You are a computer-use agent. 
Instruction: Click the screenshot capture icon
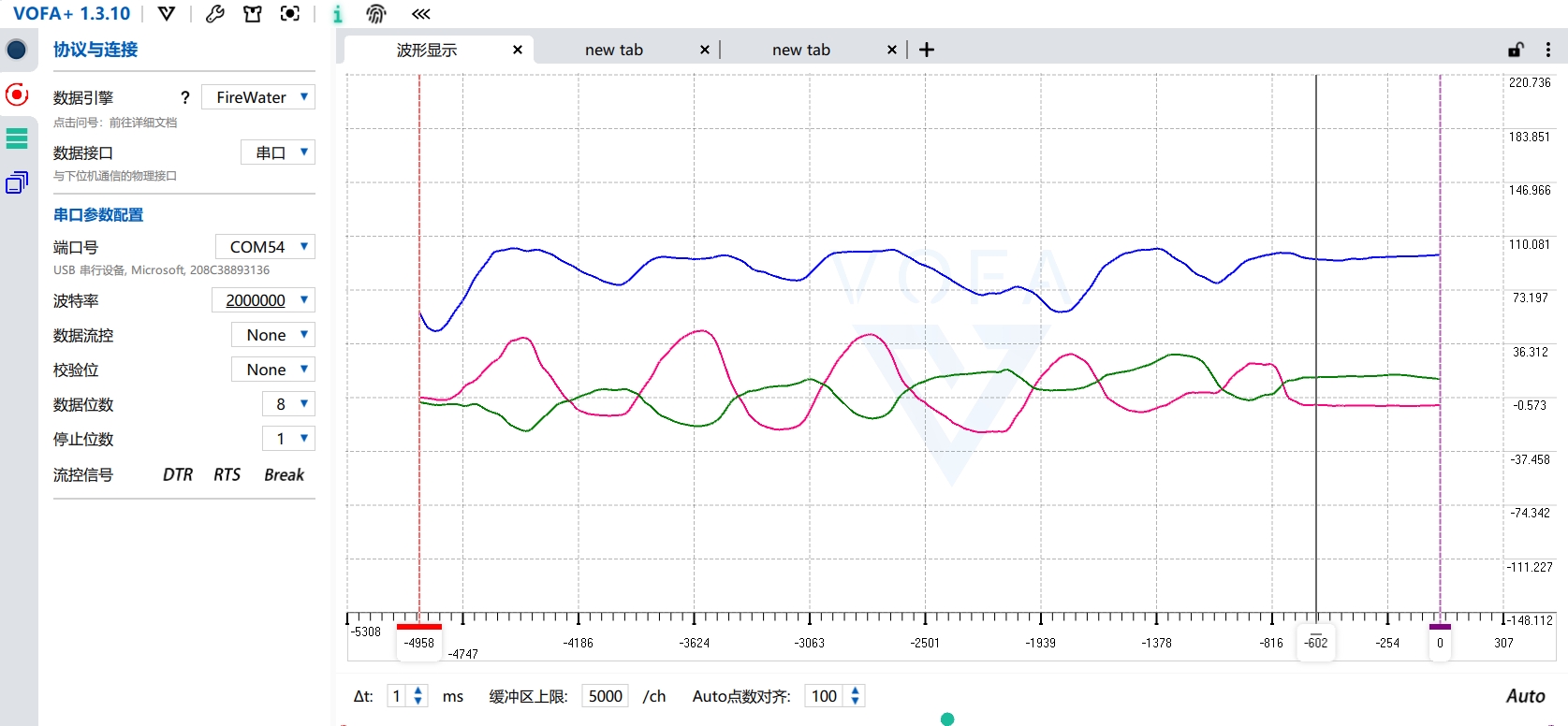tap(290, 14)
